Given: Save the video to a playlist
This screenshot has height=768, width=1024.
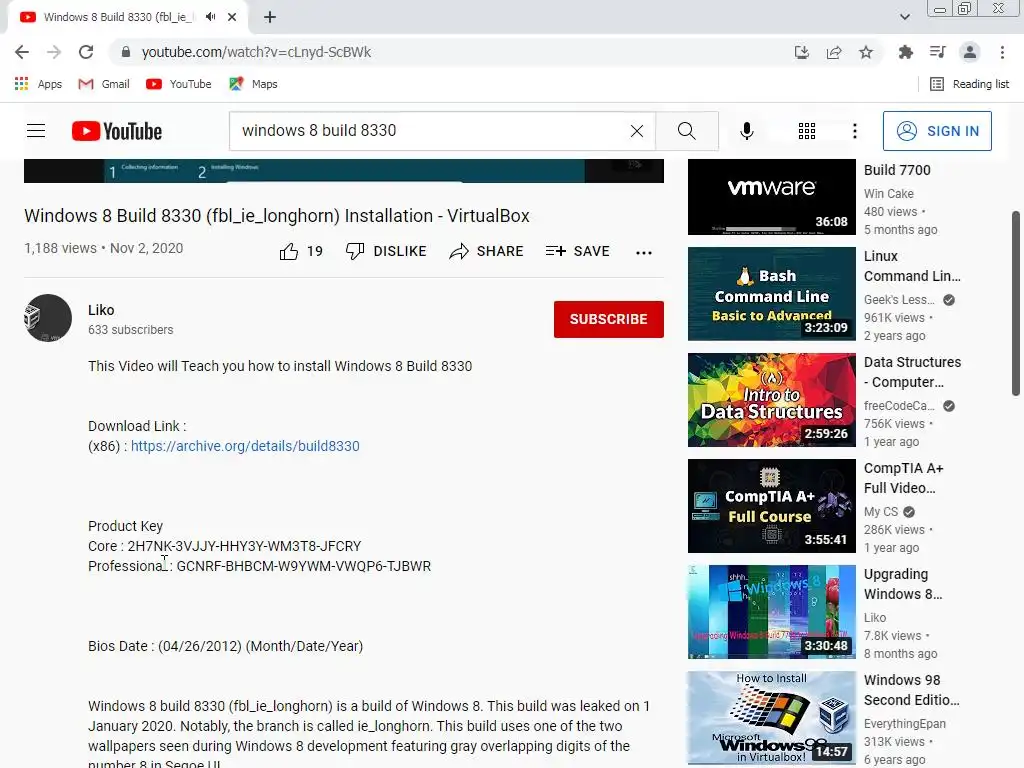Looking at the screenshot, I should (x=577, y=251).
